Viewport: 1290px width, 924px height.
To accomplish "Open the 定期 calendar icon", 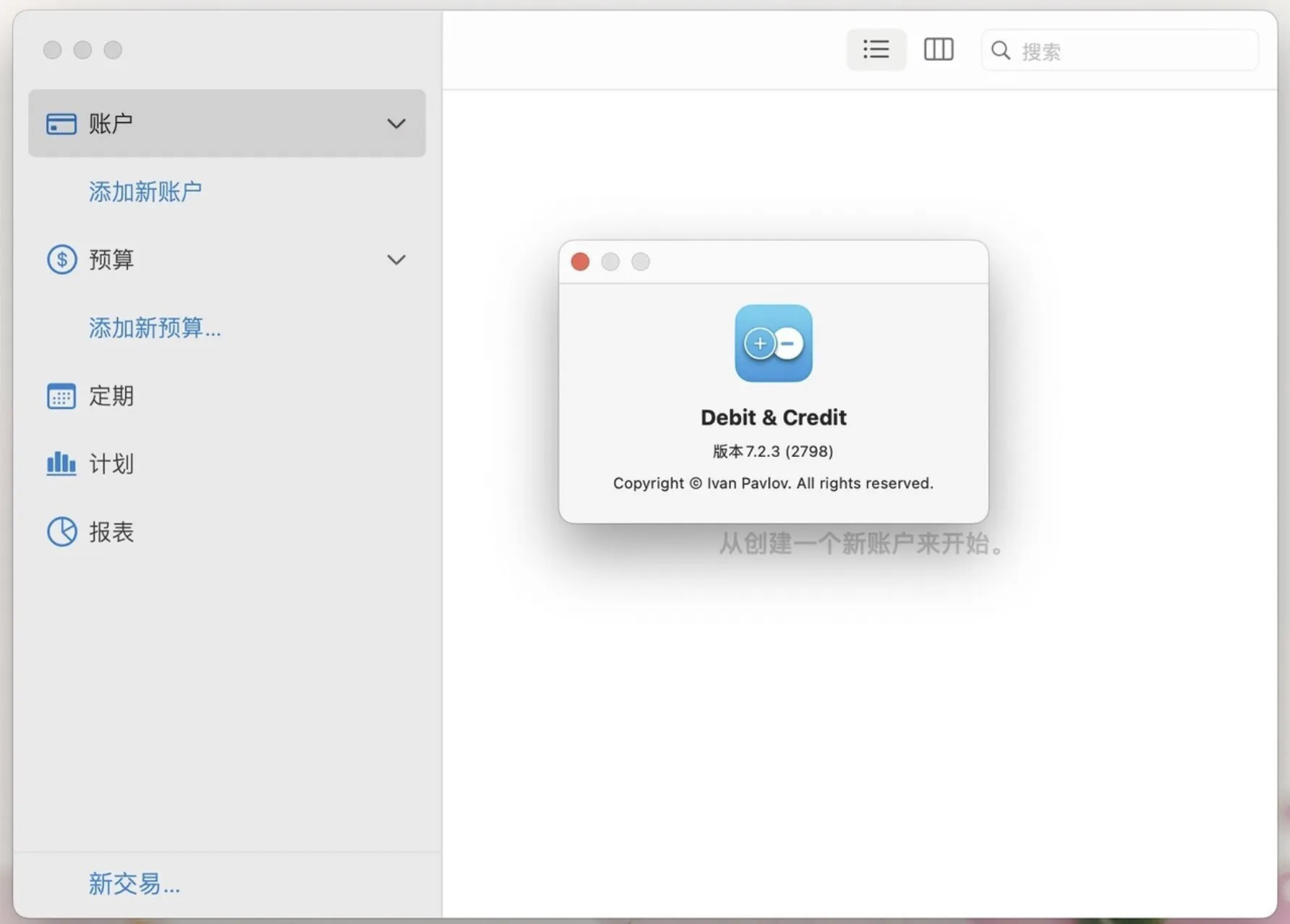I will [x=61, y=396].
